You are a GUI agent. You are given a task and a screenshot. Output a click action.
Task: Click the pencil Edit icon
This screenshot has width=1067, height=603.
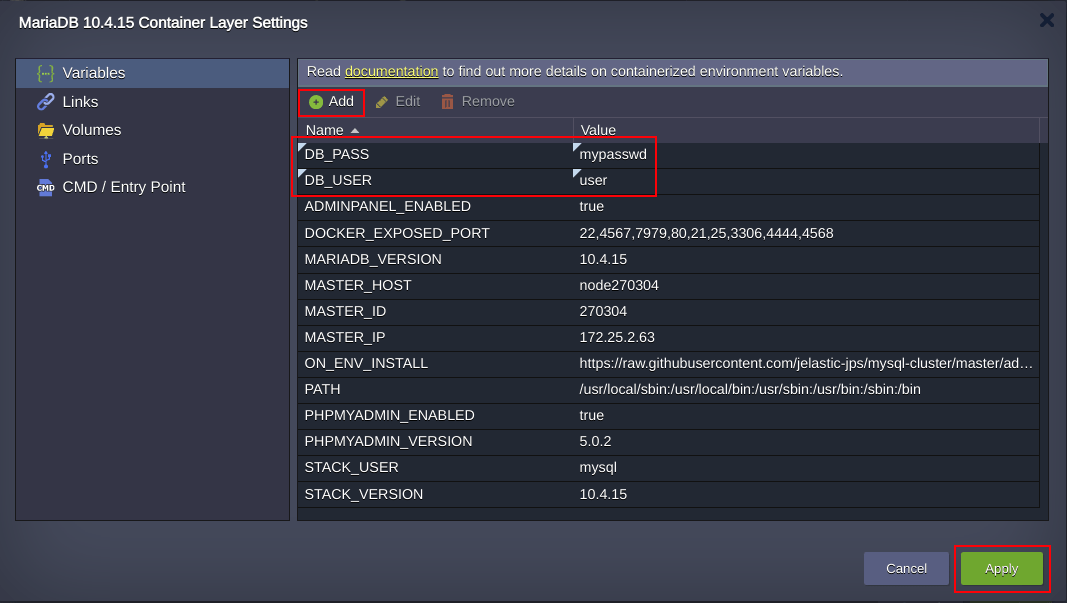[382, 102]
